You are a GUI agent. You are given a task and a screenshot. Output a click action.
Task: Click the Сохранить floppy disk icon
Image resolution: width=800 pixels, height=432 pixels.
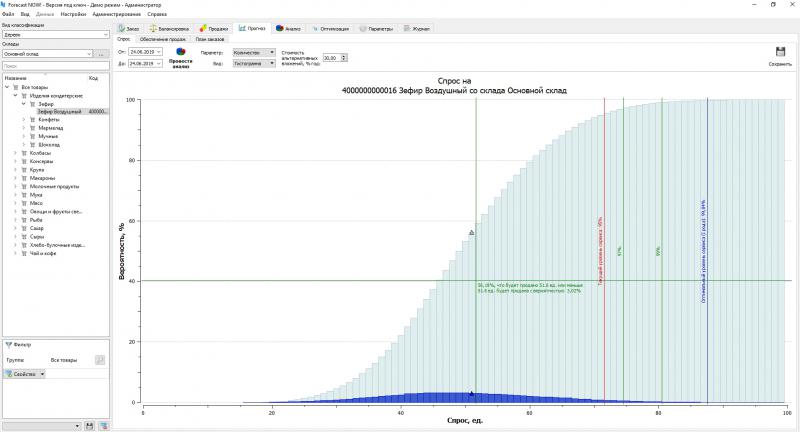(780, 52)
